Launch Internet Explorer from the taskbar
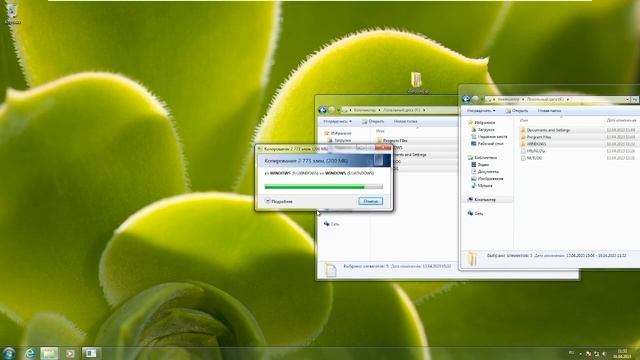The image size is (640, 360). click(x=30, y=353)
